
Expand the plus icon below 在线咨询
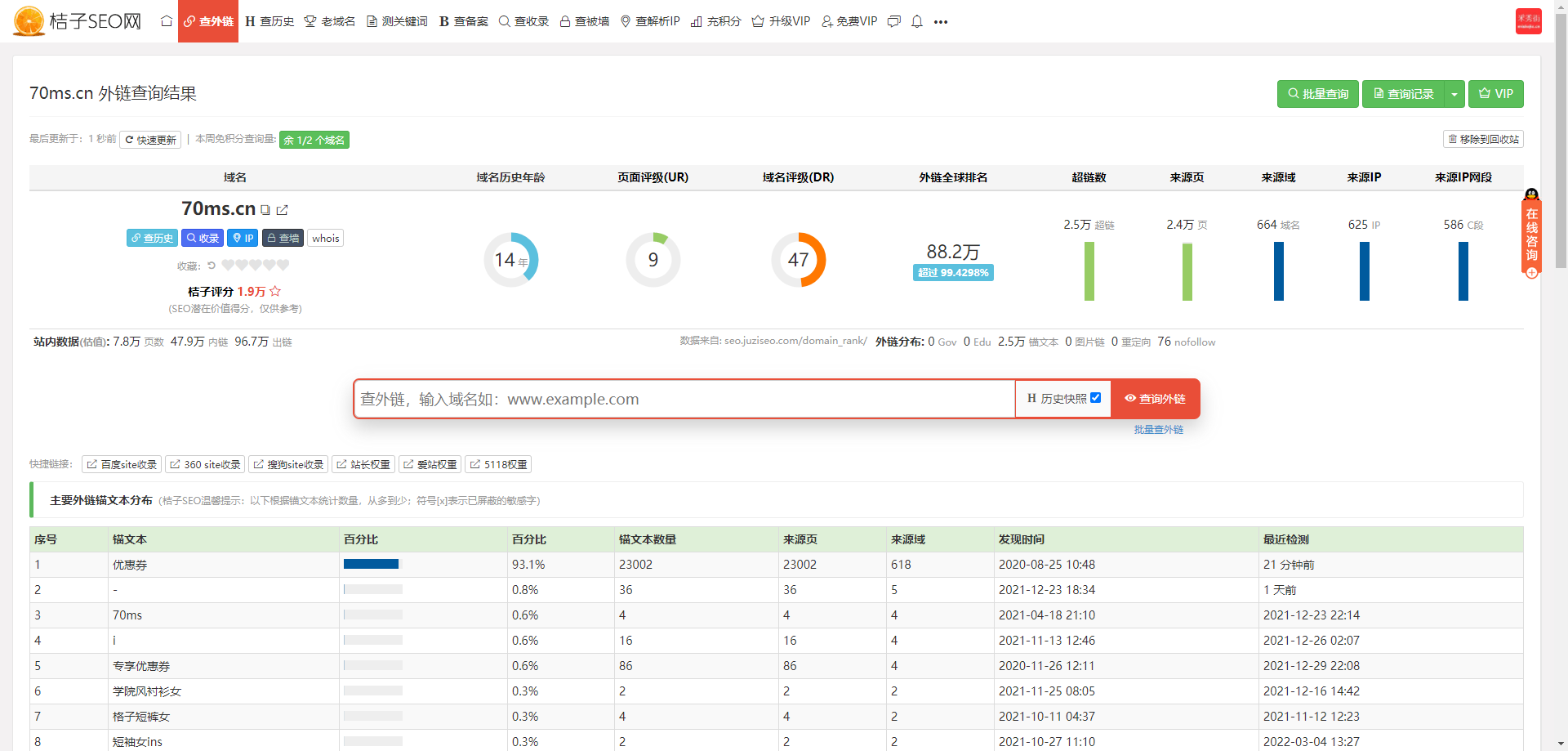[x=1532, y=273]
